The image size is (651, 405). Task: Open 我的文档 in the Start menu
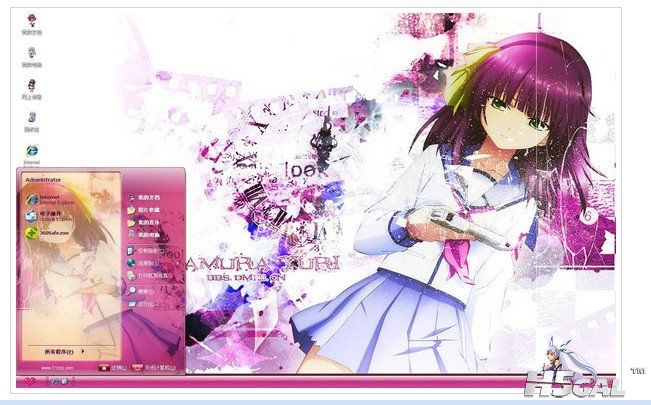click(144, 198)
